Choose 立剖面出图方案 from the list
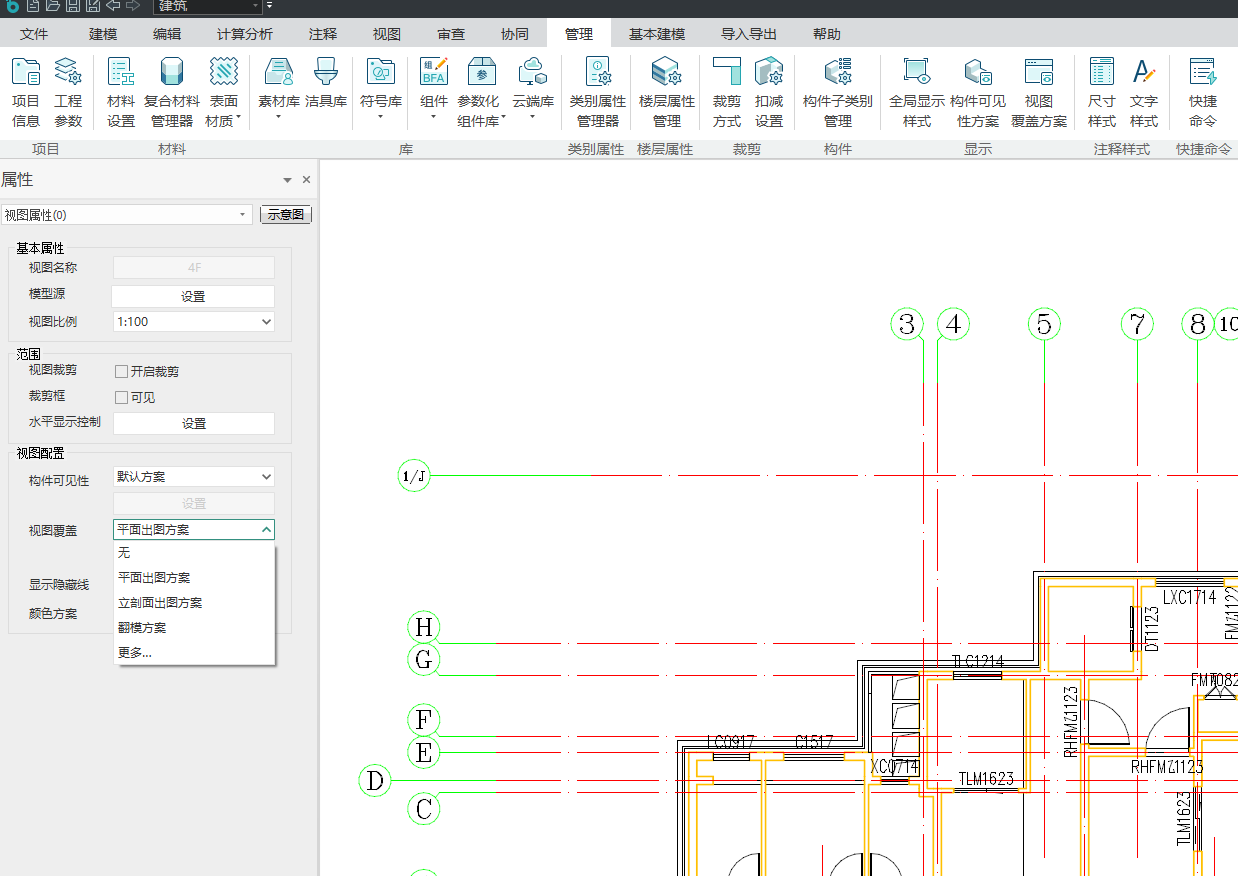This screenshot has width=1238, height=876. click(x=160, y=603)
